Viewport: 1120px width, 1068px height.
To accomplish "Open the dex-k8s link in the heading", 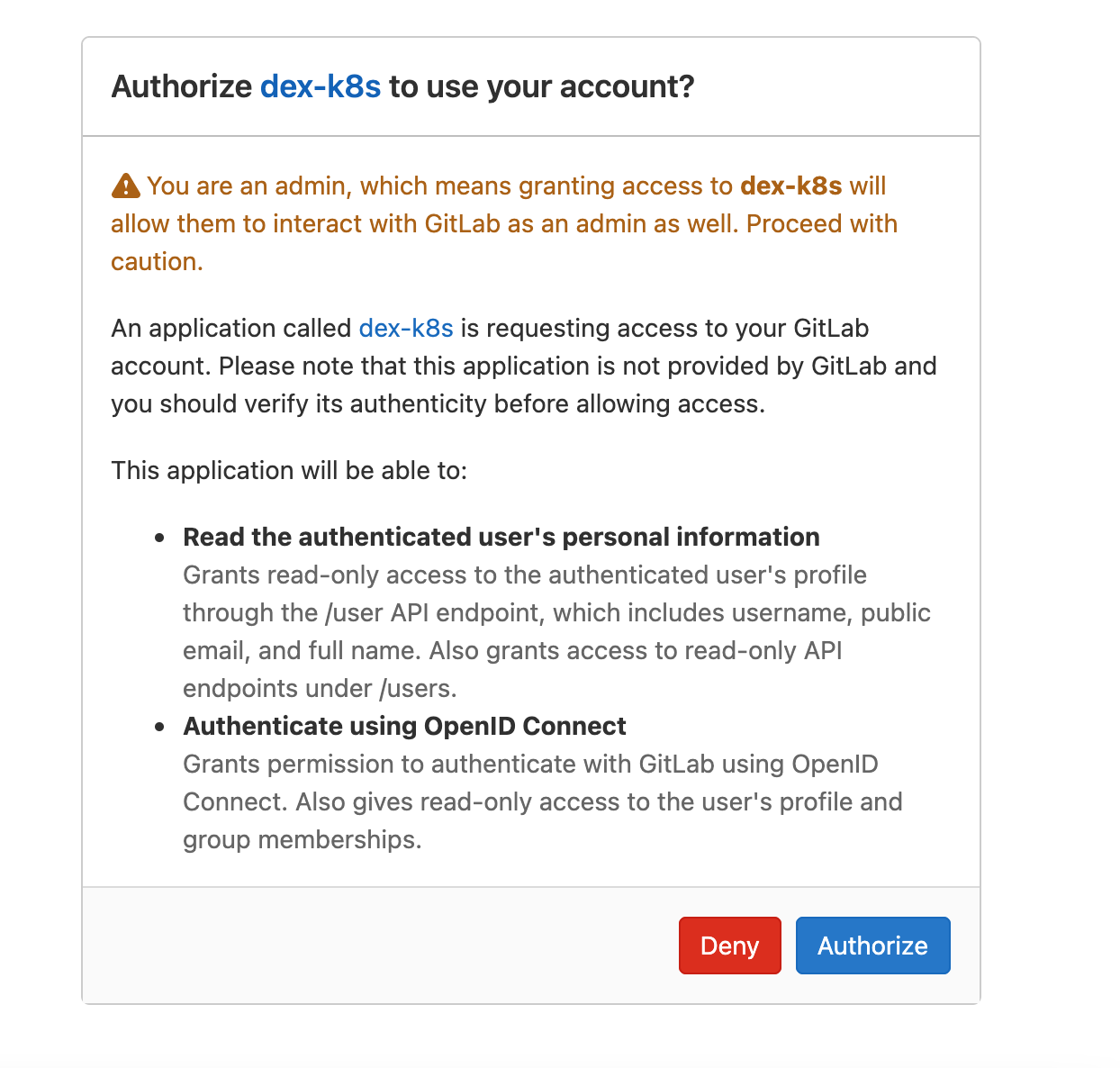I will pos(321,86).
